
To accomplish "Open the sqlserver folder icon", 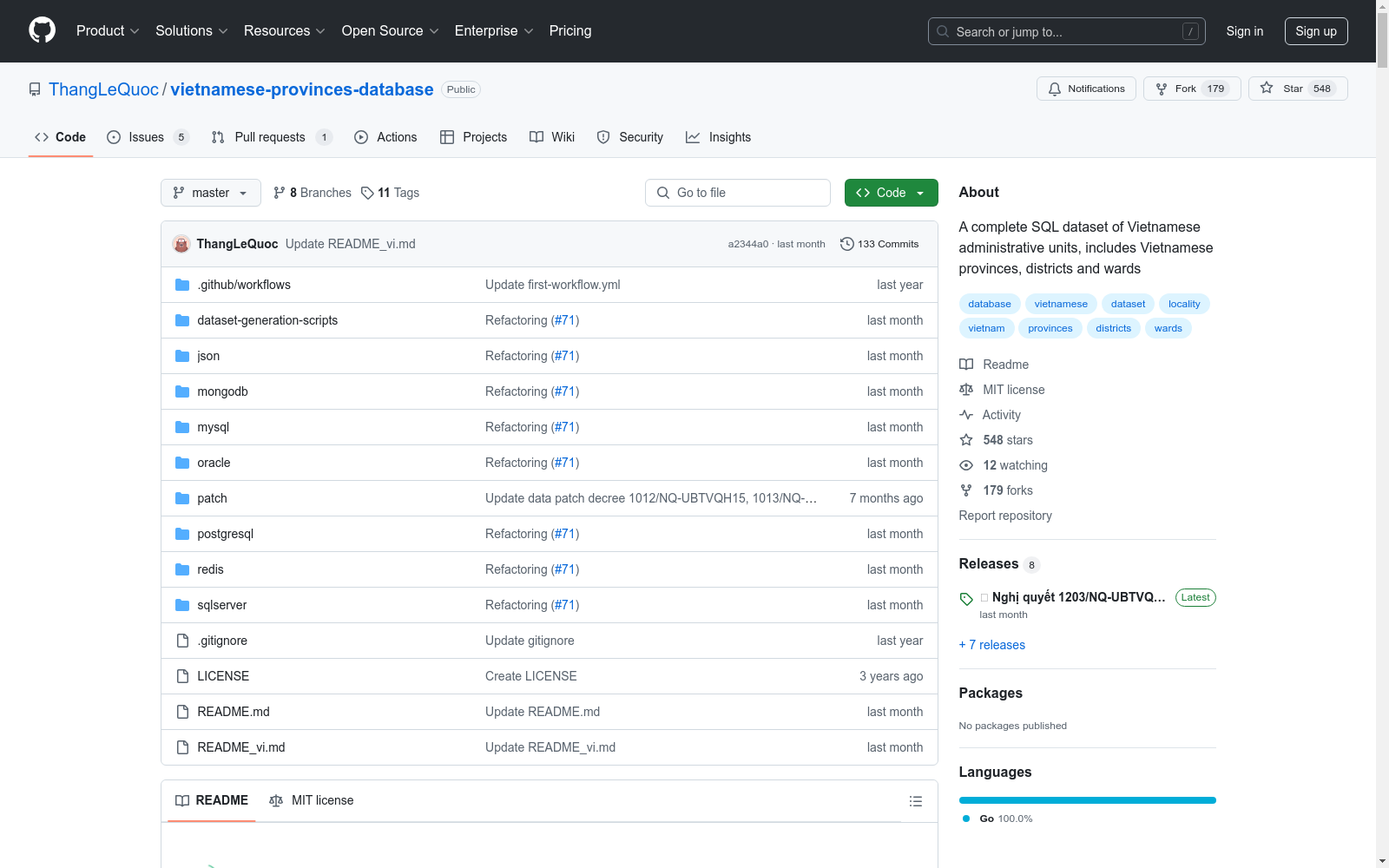I will [x=182, y=605].
